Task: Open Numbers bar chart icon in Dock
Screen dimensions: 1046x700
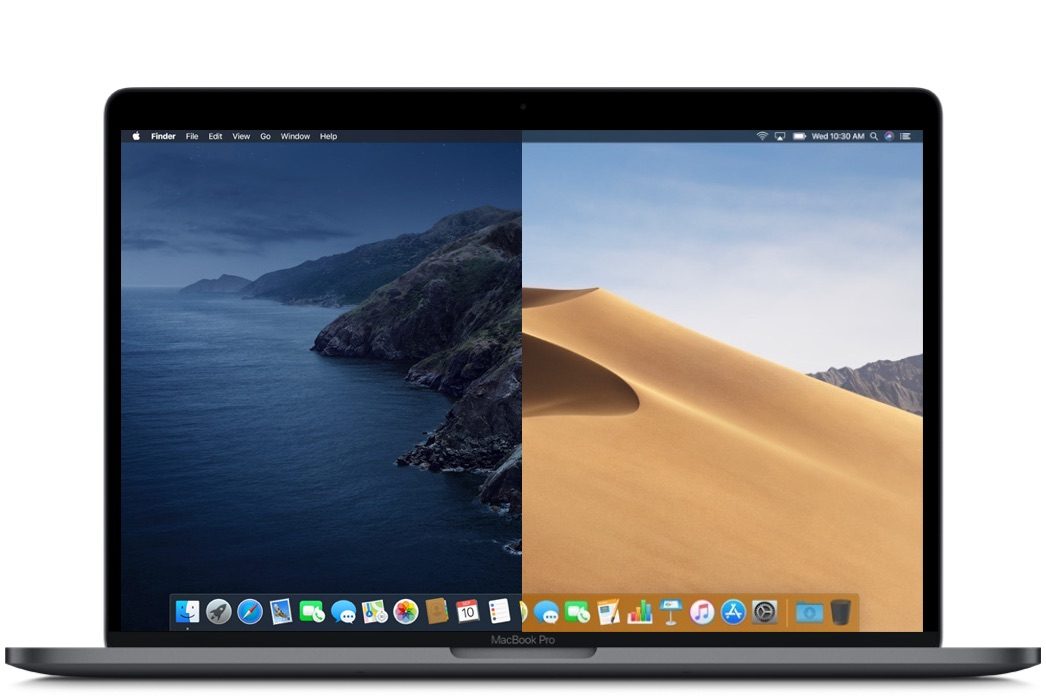Action: click(640, 611)
